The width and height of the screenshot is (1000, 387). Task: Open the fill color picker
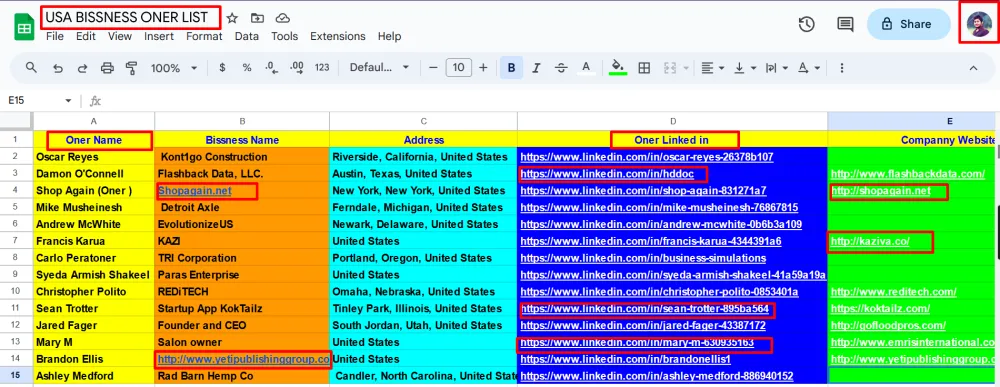(x=617, y=68)
